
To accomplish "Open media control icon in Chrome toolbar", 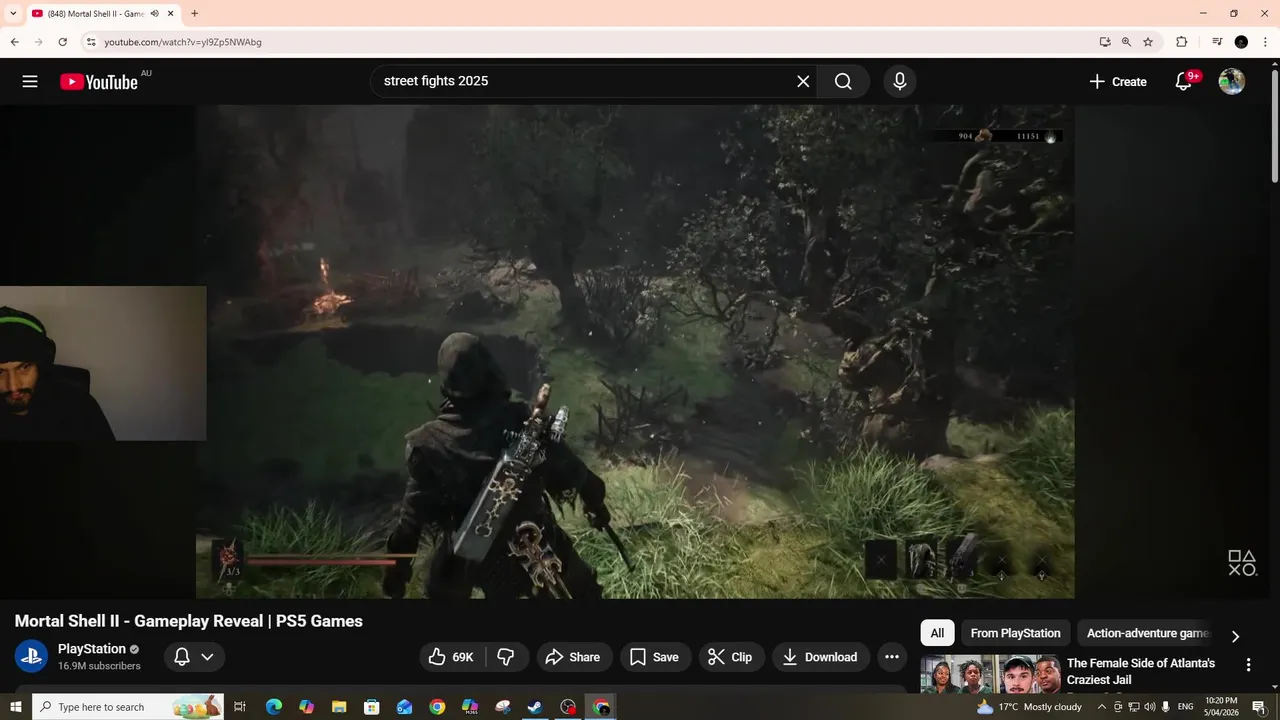I will pos(1217,42).
